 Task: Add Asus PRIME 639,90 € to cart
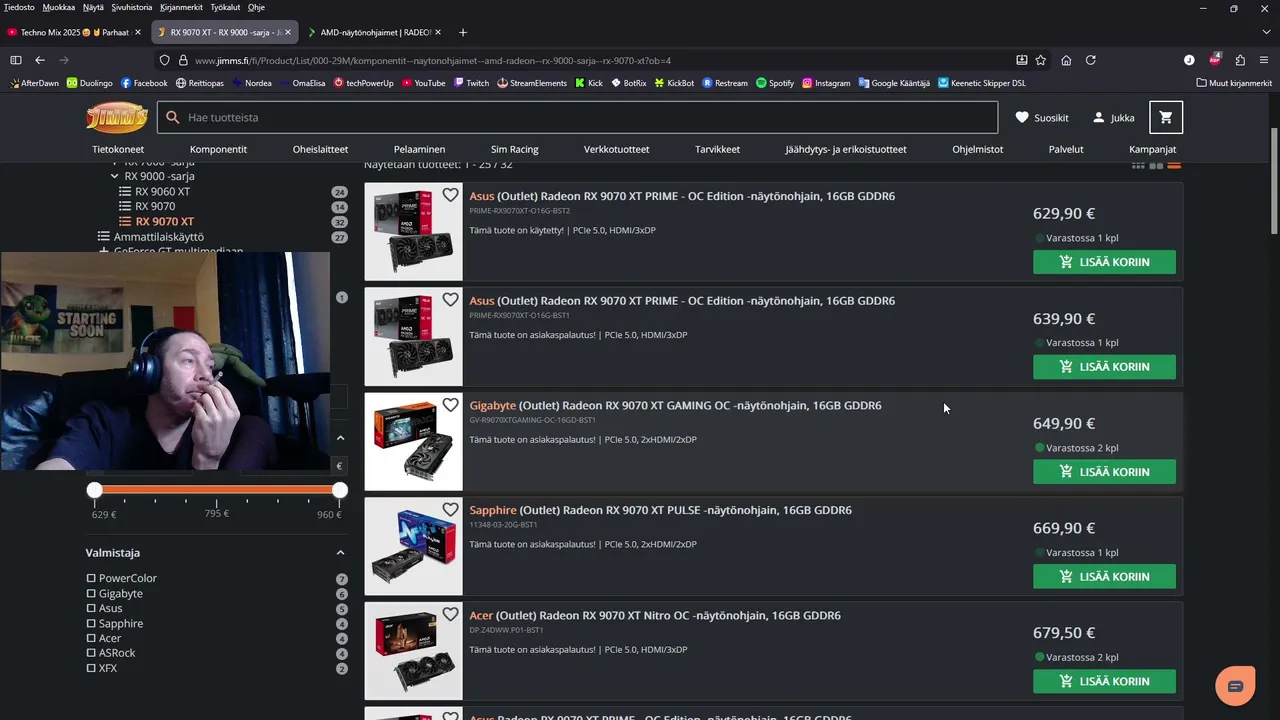point(1104,367)
